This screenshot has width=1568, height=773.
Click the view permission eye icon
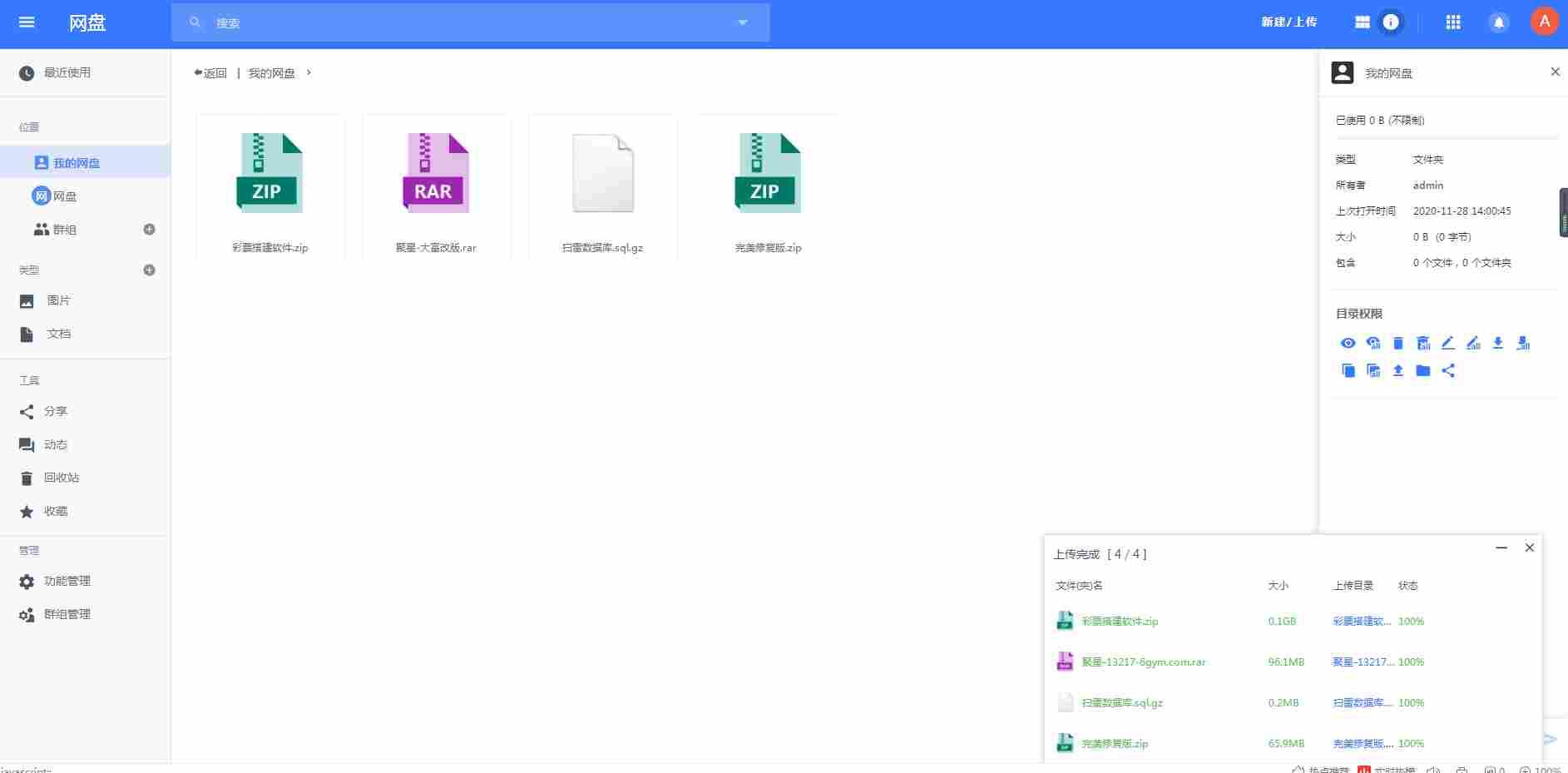click(x=1348, y=343)
